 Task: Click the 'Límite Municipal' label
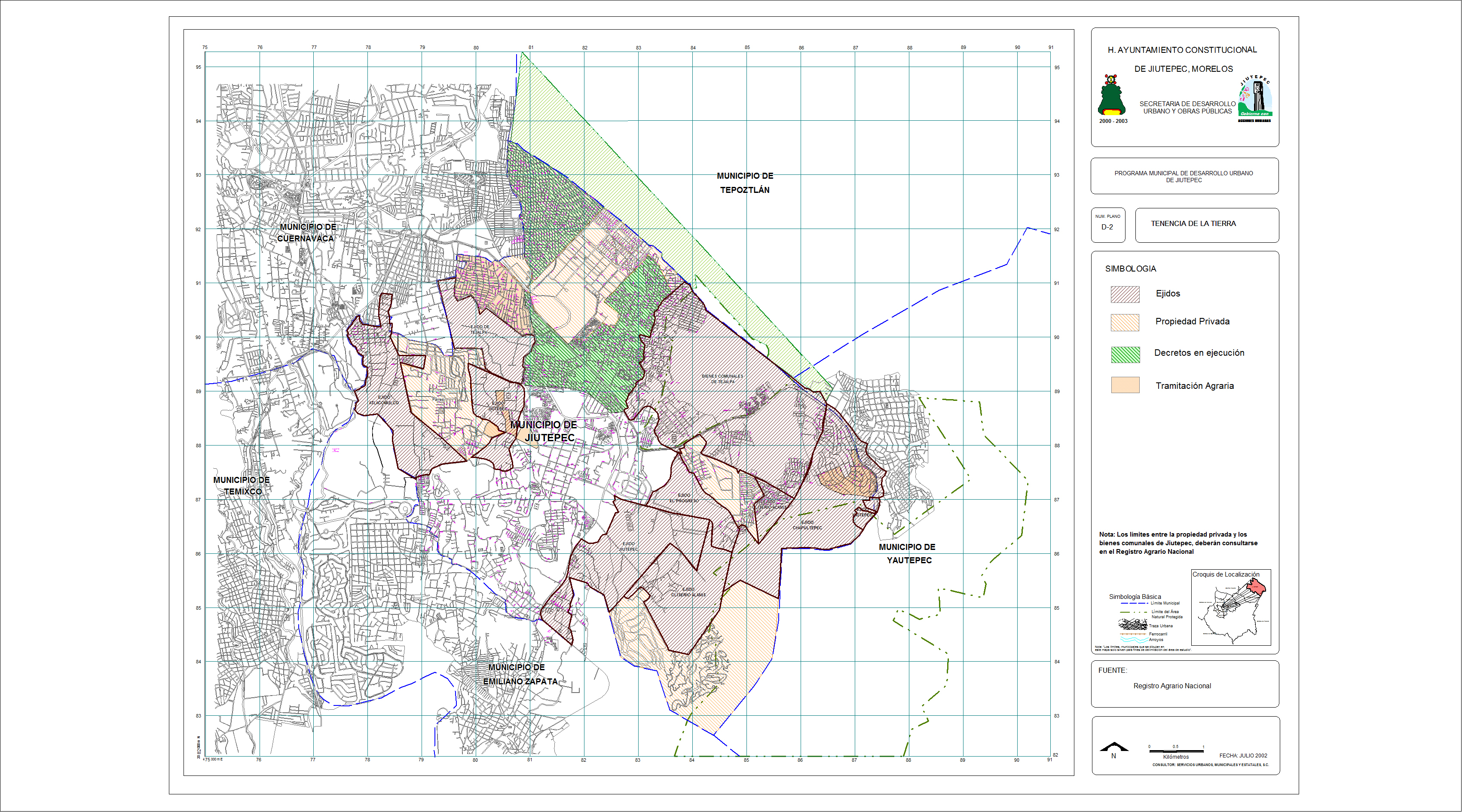(1165, 603)
